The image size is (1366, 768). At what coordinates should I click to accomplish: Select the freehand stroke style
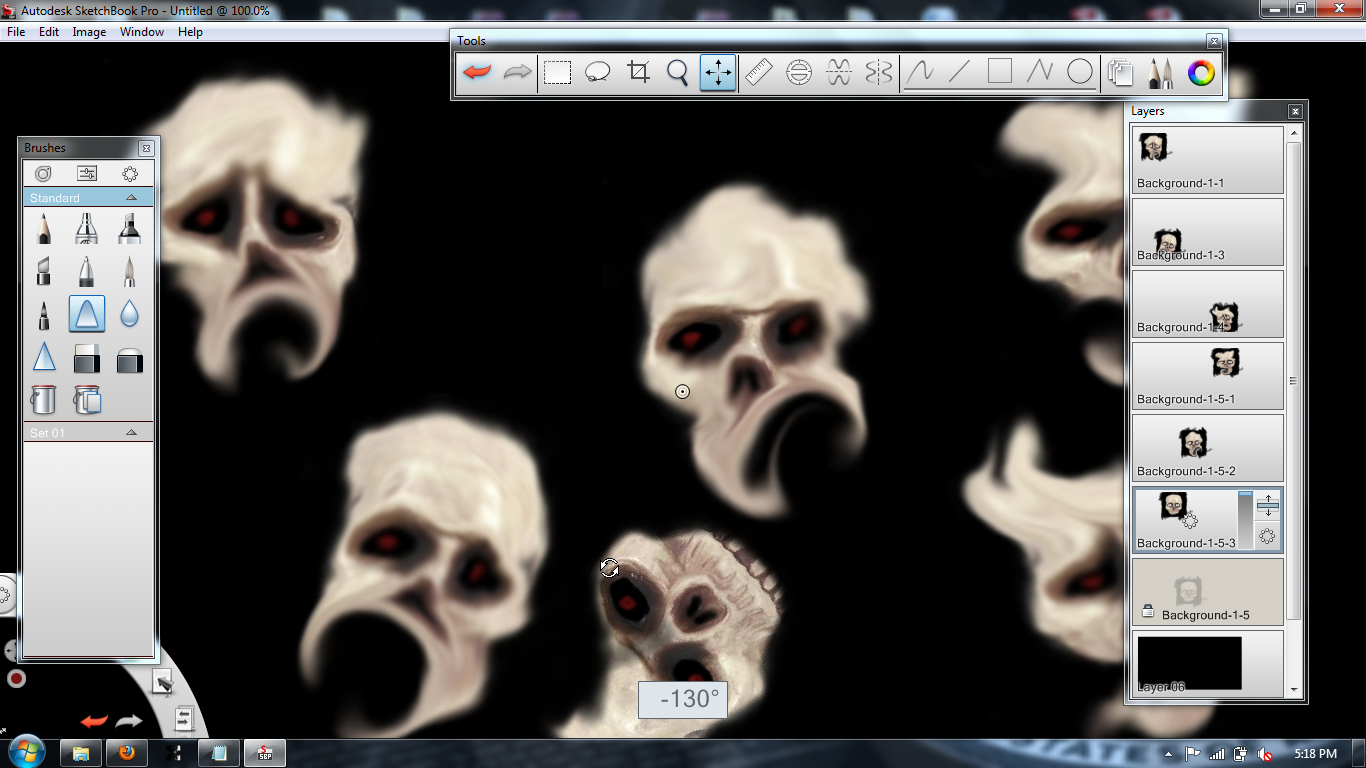point(920,73)
